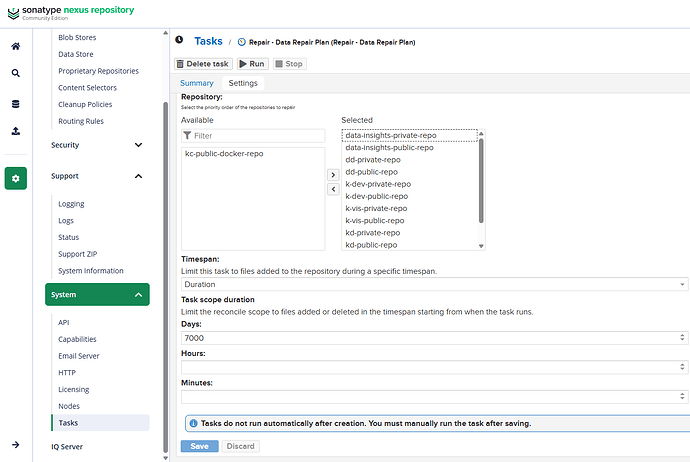Image resolution: width=690 pixels, height=462 pixels.
Task: Click the Delete task button
Action: (203, 63)
